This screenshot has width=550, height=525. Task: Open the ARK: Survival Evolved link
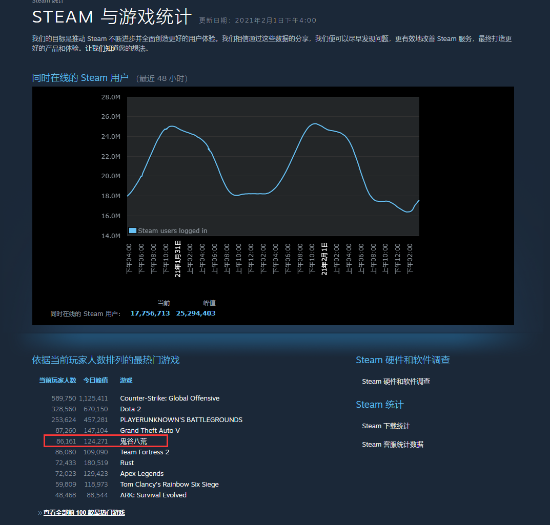153,495
